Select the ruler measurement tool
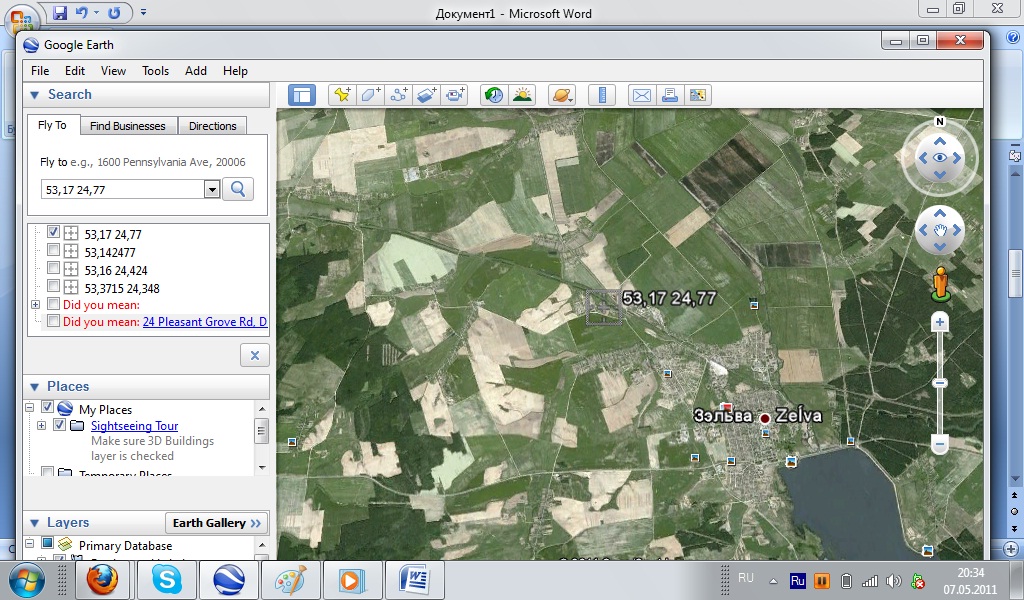1024x600 pixels. tap(602, 95)
